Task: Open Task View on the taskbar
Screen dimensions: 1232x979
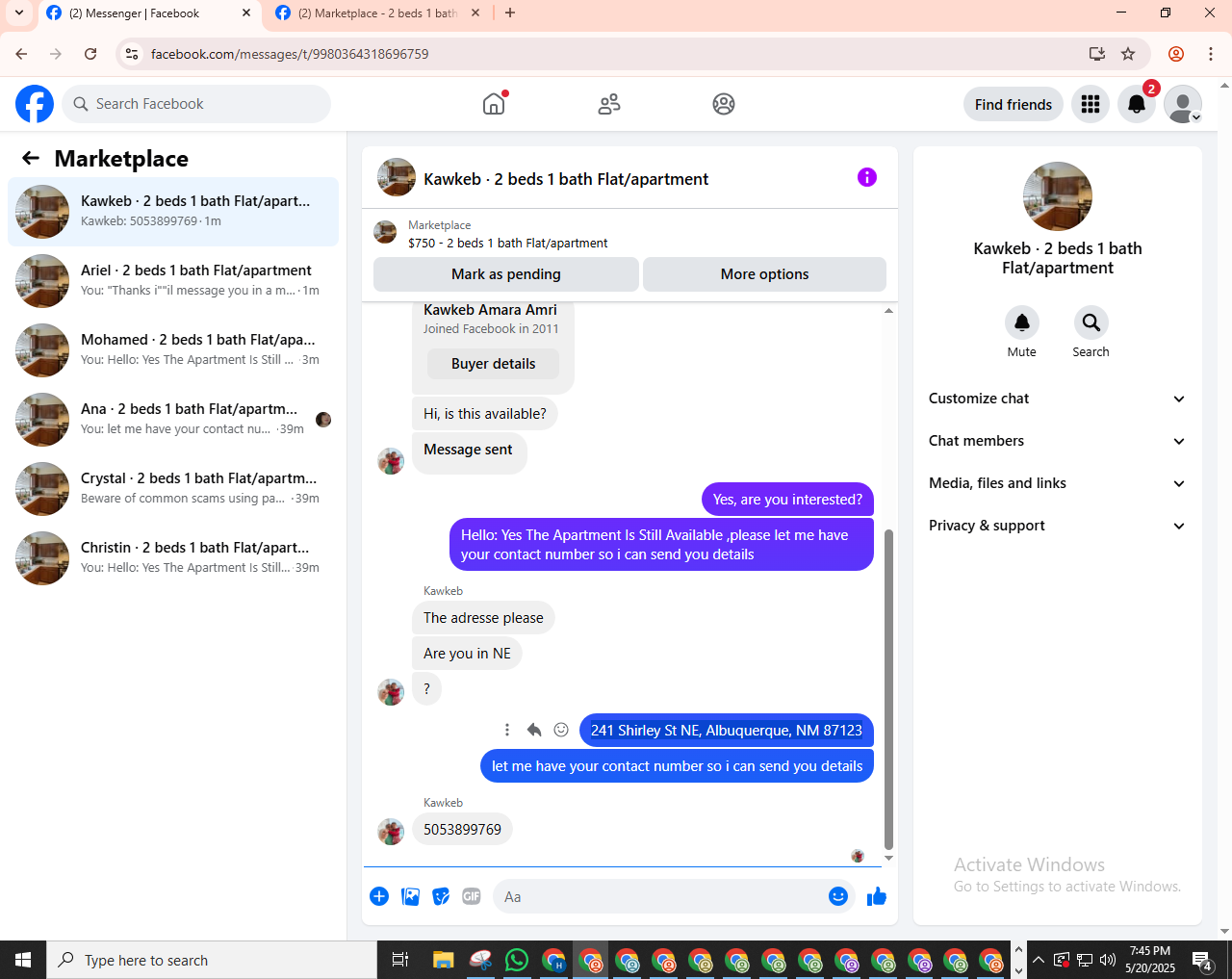Action: (400, 960)
